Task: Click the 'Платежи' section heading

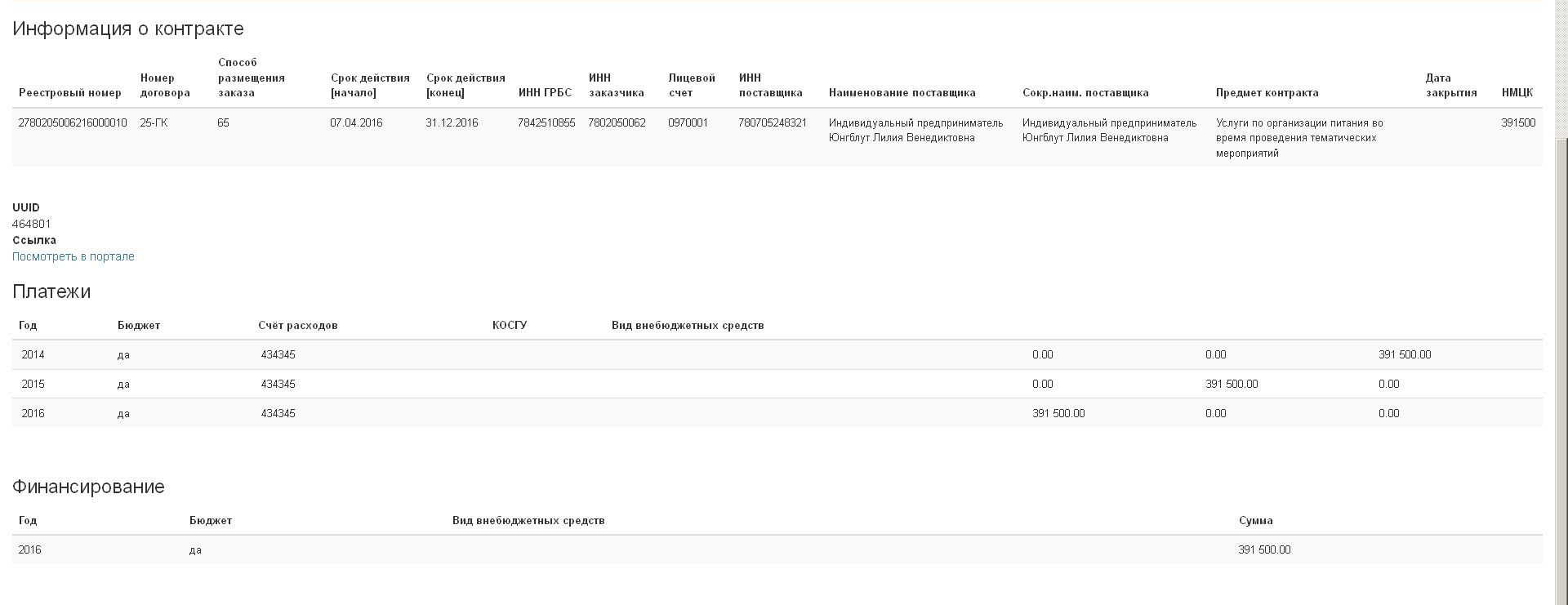Action: (51, 291)
